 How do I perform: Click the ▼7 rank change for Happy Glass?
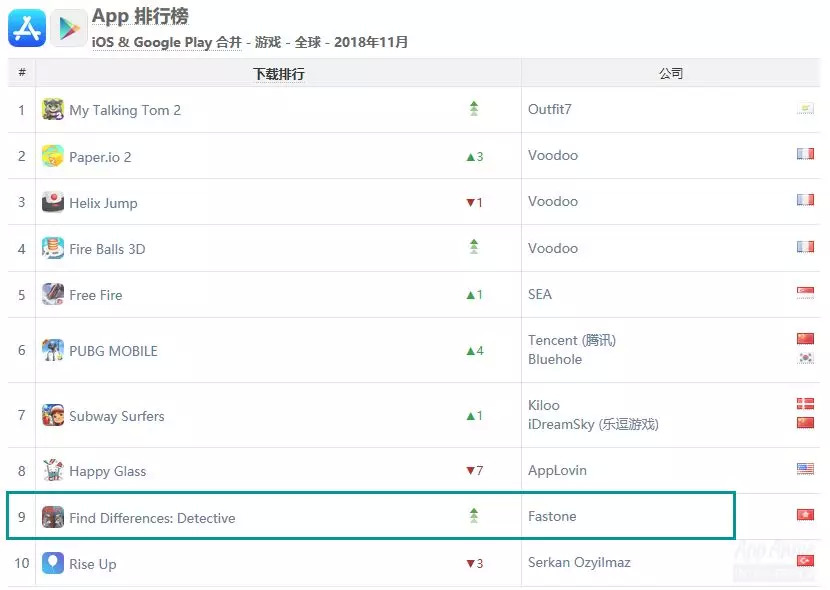[474, 470]
